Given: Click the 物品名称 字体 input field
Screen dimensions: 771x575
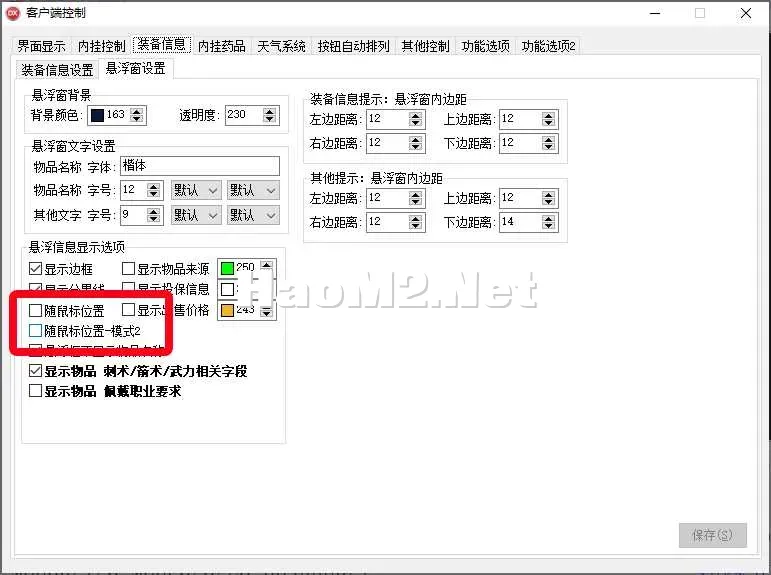Looking at the screenshot, I should pyautogui.click(x=200, y=166).
